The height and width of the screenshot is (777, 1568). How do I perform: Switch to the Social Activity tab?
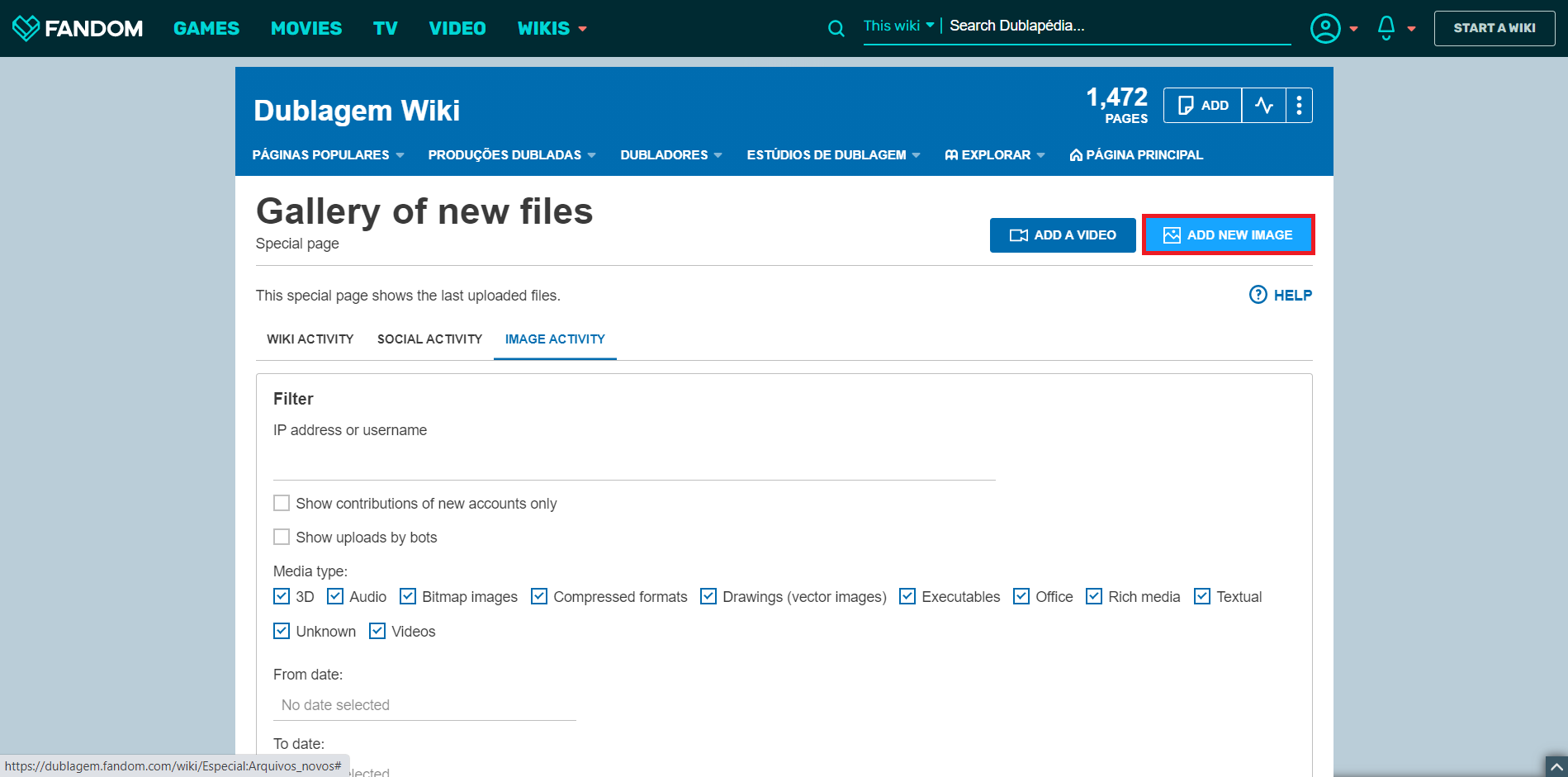pyautogui.click(x=429, y=339)
